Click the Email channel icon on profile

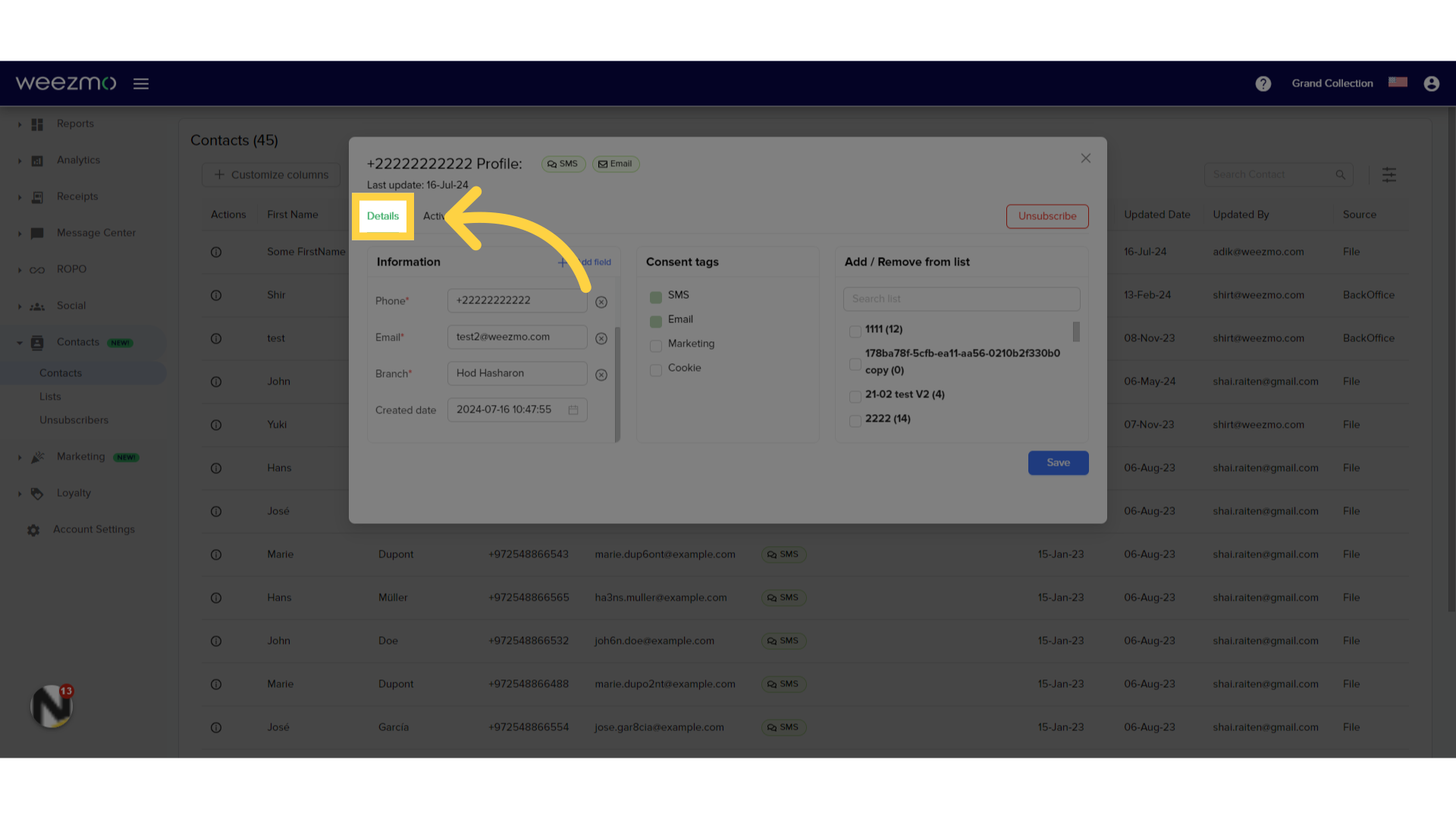click(615, 163)
